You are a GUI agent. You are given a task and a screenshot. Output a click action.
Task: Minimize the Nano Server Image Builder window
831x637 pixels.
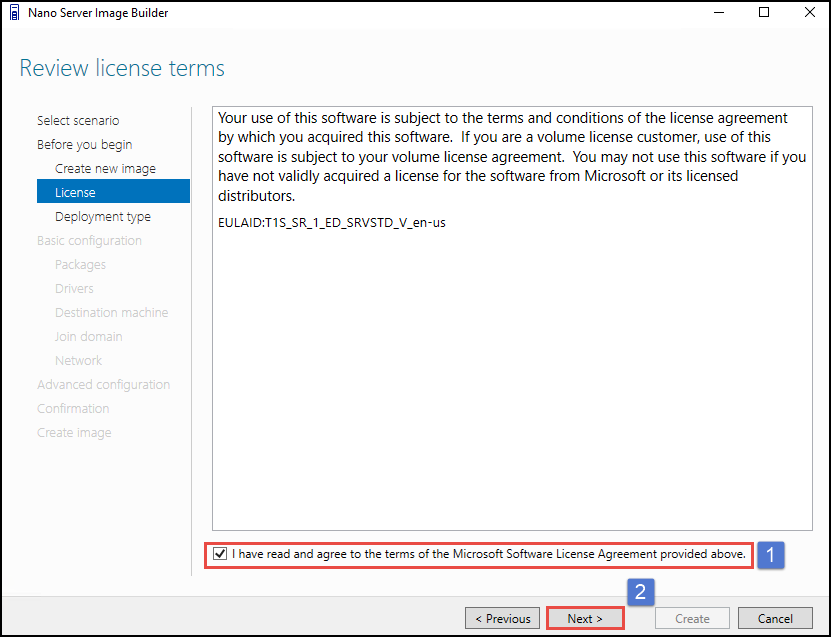click(x=717, y=13)
